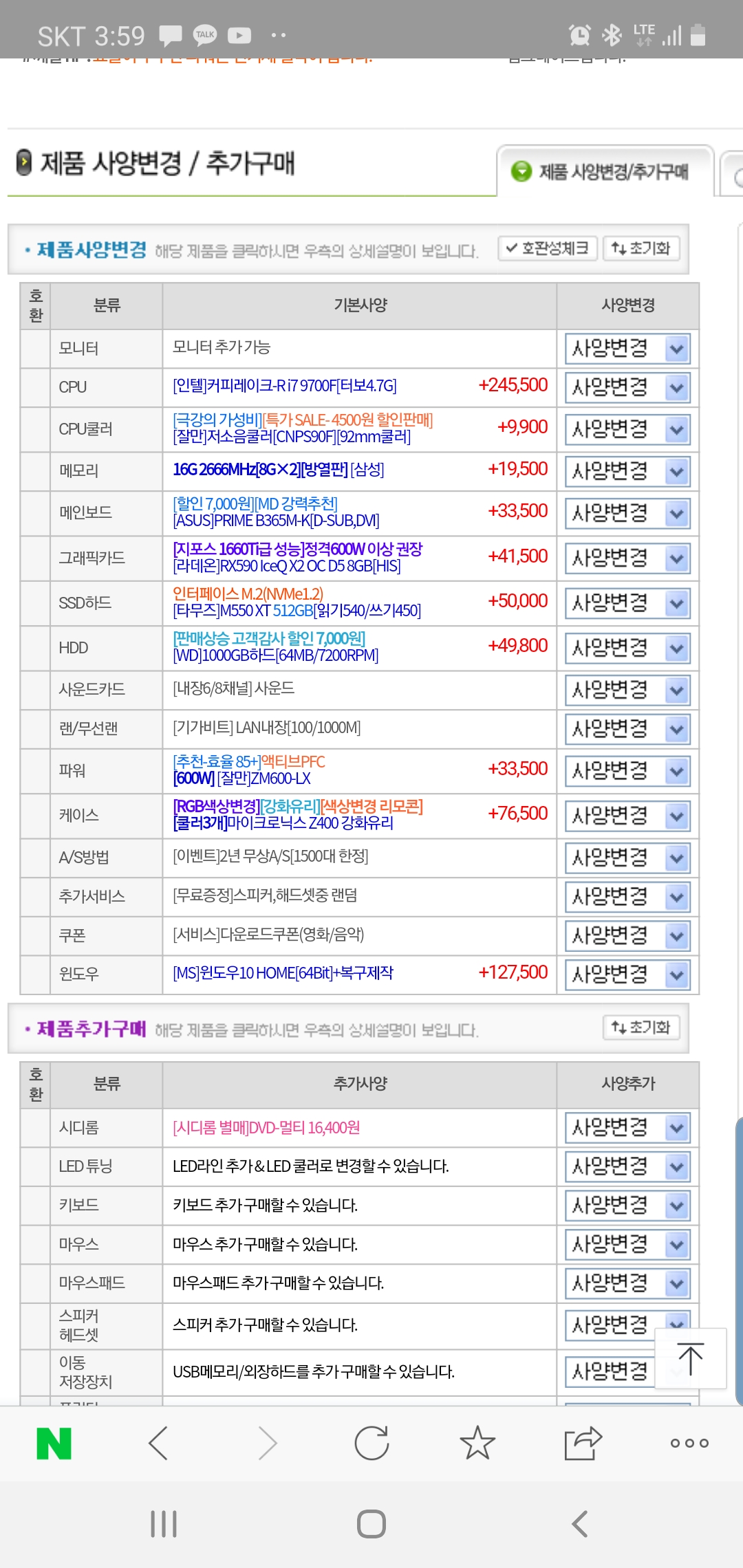
Task: Click the 무료증정 스피커,헤드셋중 랜덤 text
Action: (265, 895)
